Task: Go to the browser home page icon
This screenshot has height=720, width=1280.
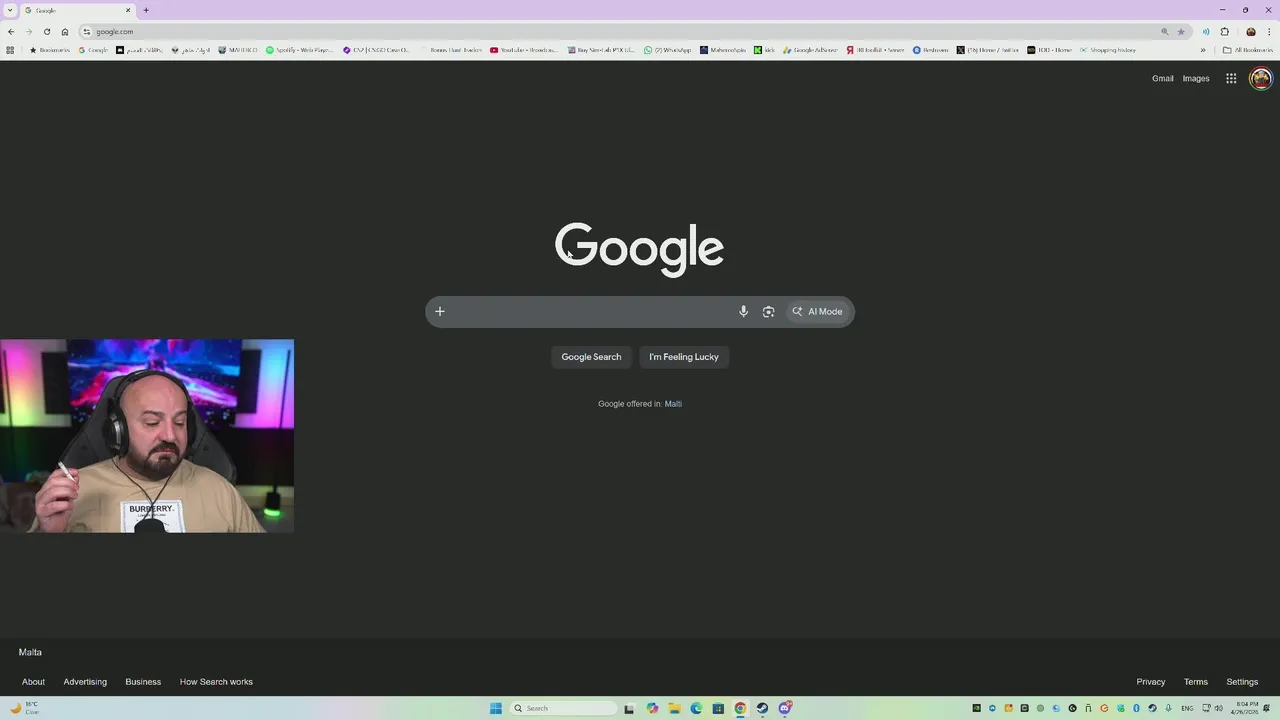Action: coord(65,31)
